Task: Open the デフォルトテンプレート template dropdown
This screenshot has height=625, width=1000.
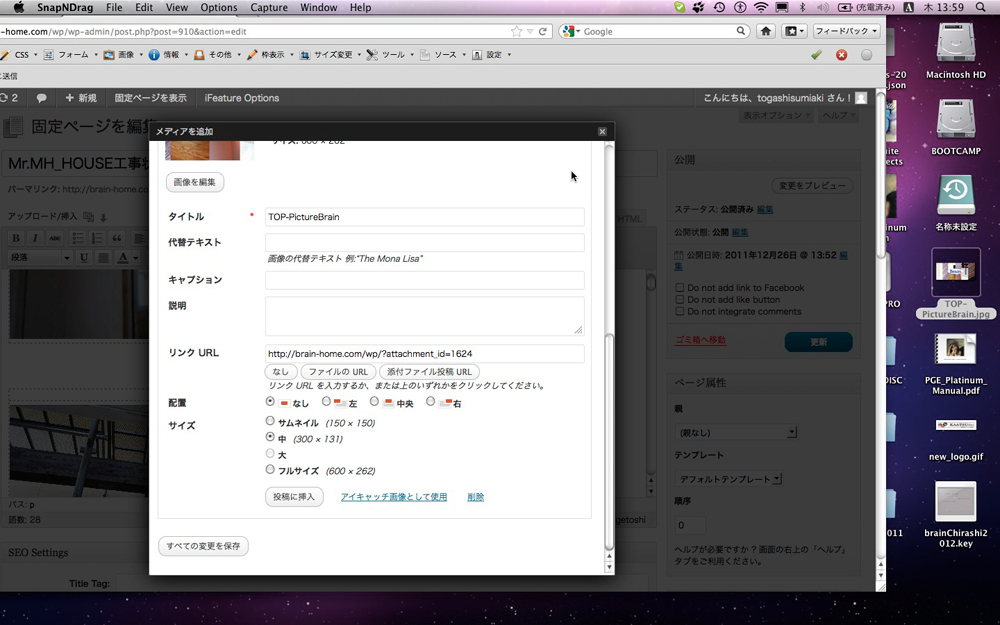Action: click(x=728, y=478)
